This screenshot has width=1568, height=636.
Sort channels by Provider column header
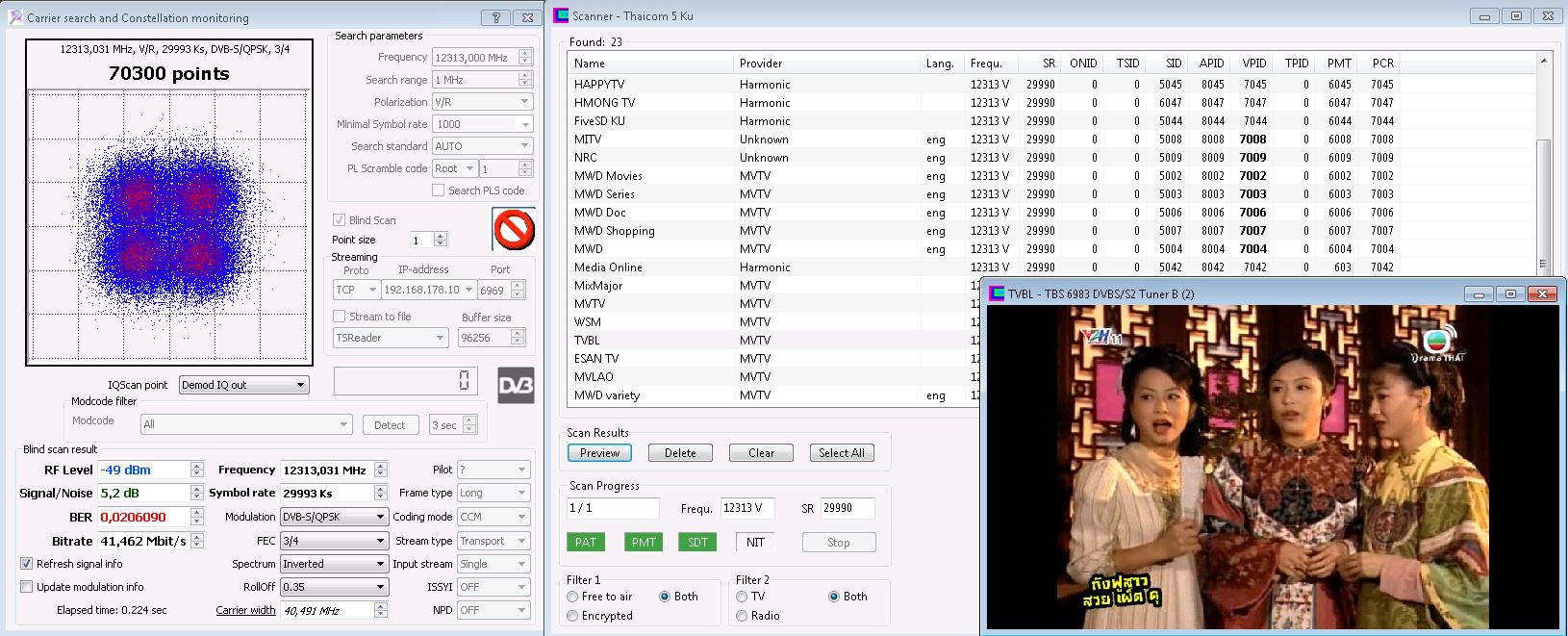pos(826,64)
